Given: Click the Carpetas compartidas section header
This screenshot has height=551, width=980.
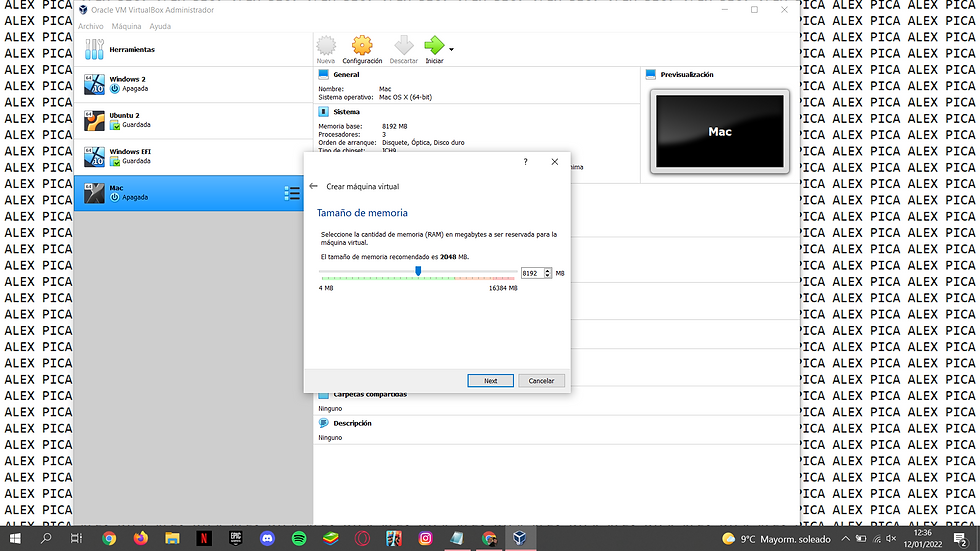Looking at the screenshot, I should (370, 394).
